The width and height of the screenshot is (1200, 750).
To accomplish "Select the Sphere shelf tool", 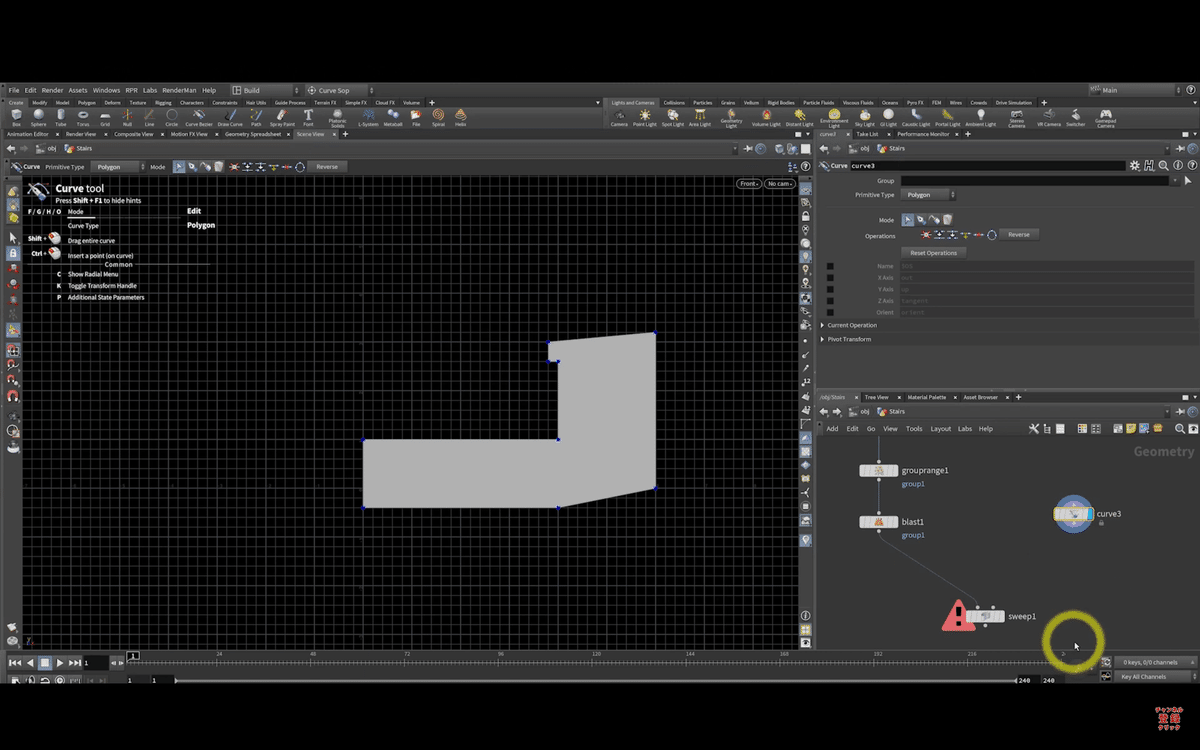I will click(38, 118).
